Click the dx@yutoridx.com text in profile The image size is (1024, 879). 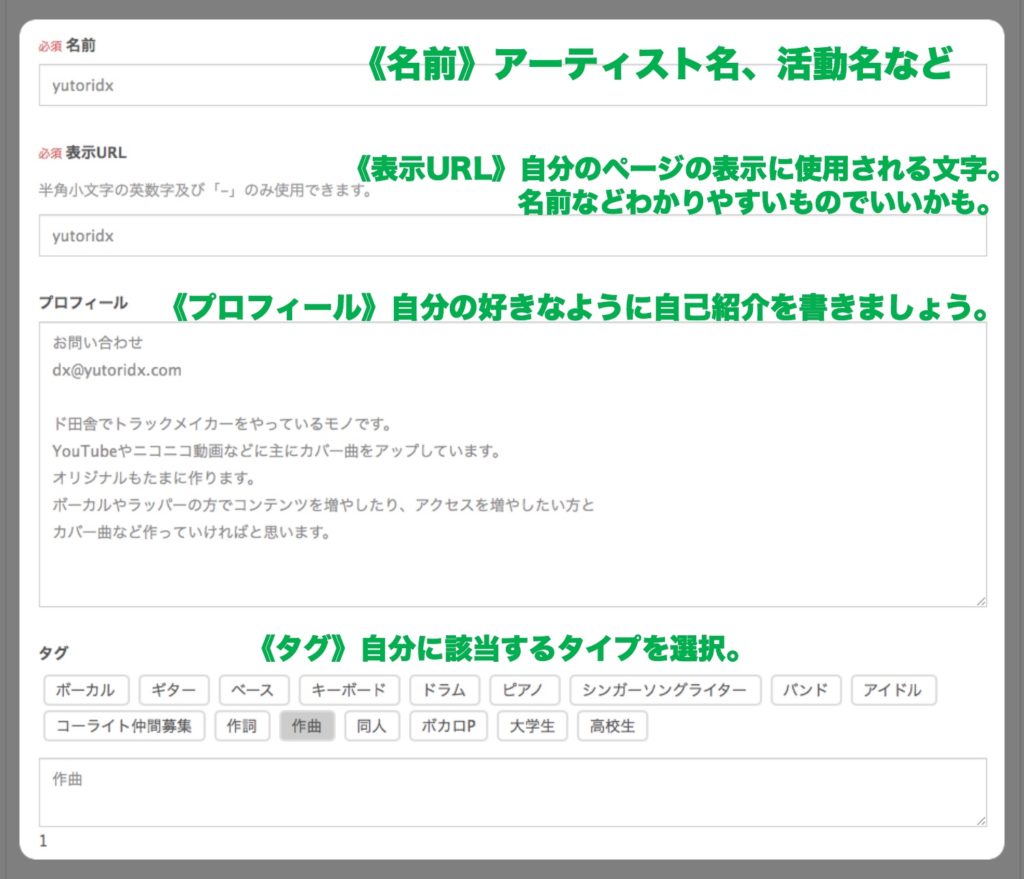point(117,370)
